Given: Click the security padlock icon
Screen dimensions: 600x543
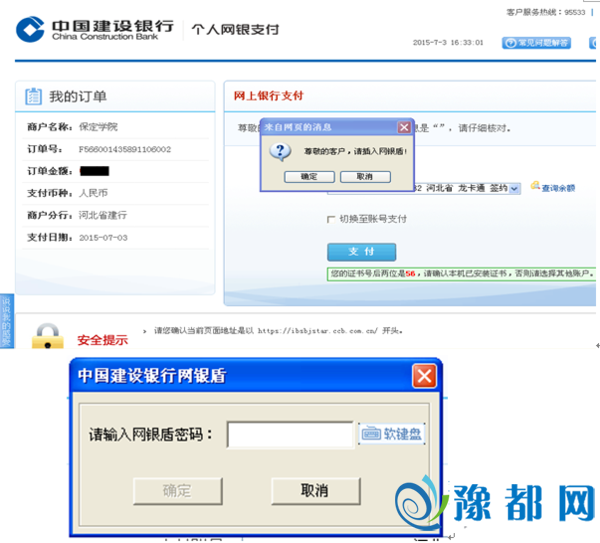Looking at the screenshot, I should pyautogui.click(x=47, y=336).
